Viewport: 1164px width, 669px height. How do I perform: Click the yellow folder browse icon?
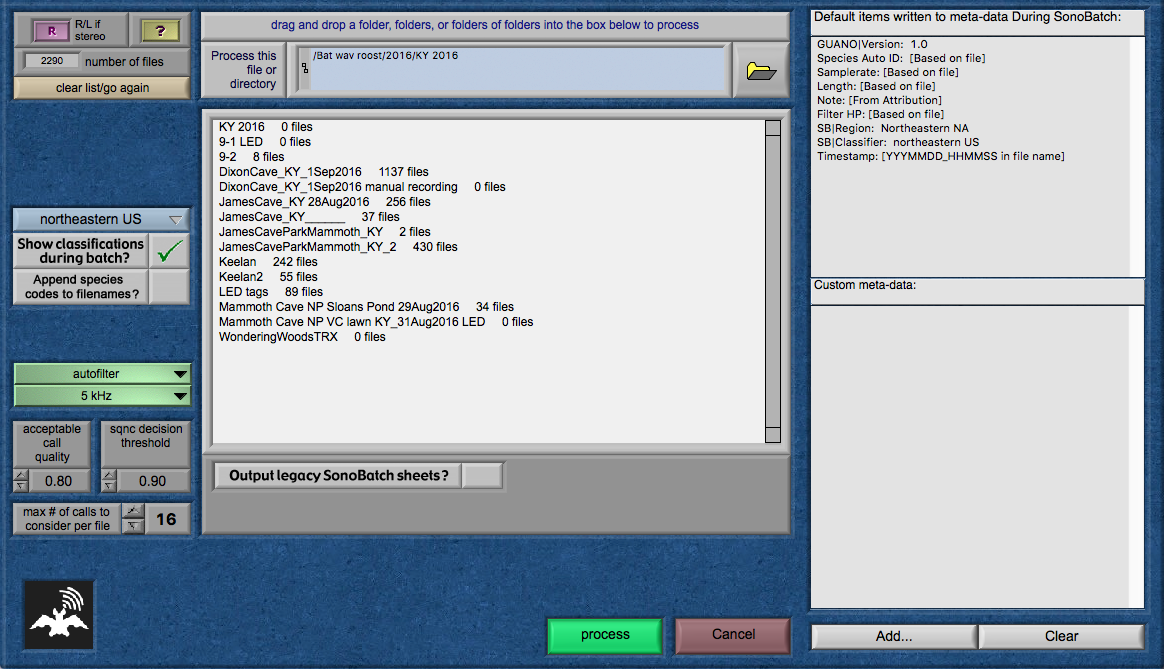pos(761,71)
